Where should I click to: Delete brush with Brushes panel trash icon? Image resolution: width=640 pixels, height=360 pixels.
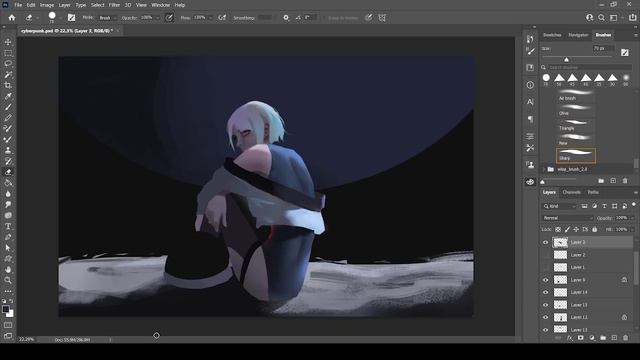[x=625, y=180]
